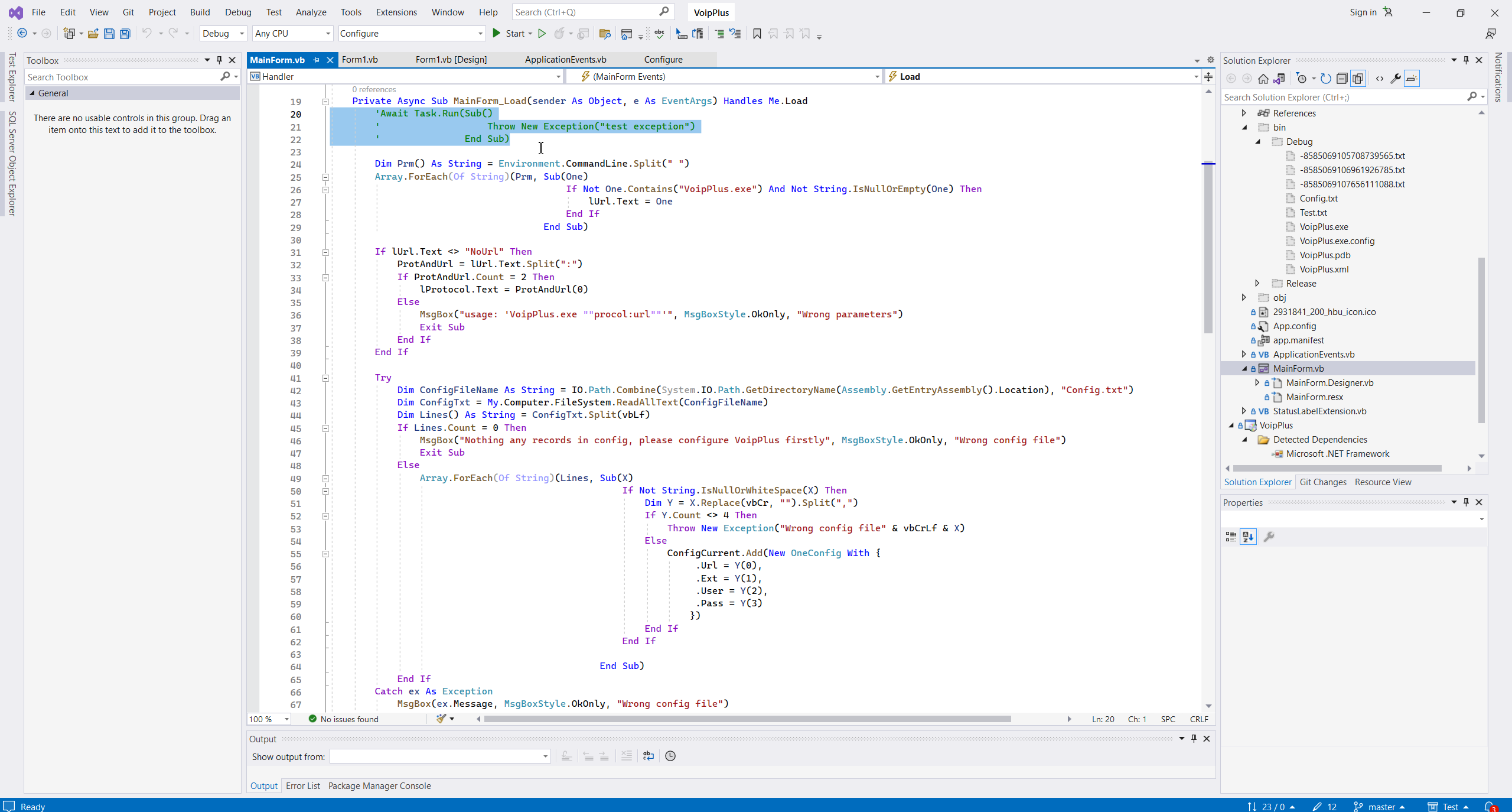
Task: Toggle Preview Selected Items in Solution Explorer
Action: 1412,79
